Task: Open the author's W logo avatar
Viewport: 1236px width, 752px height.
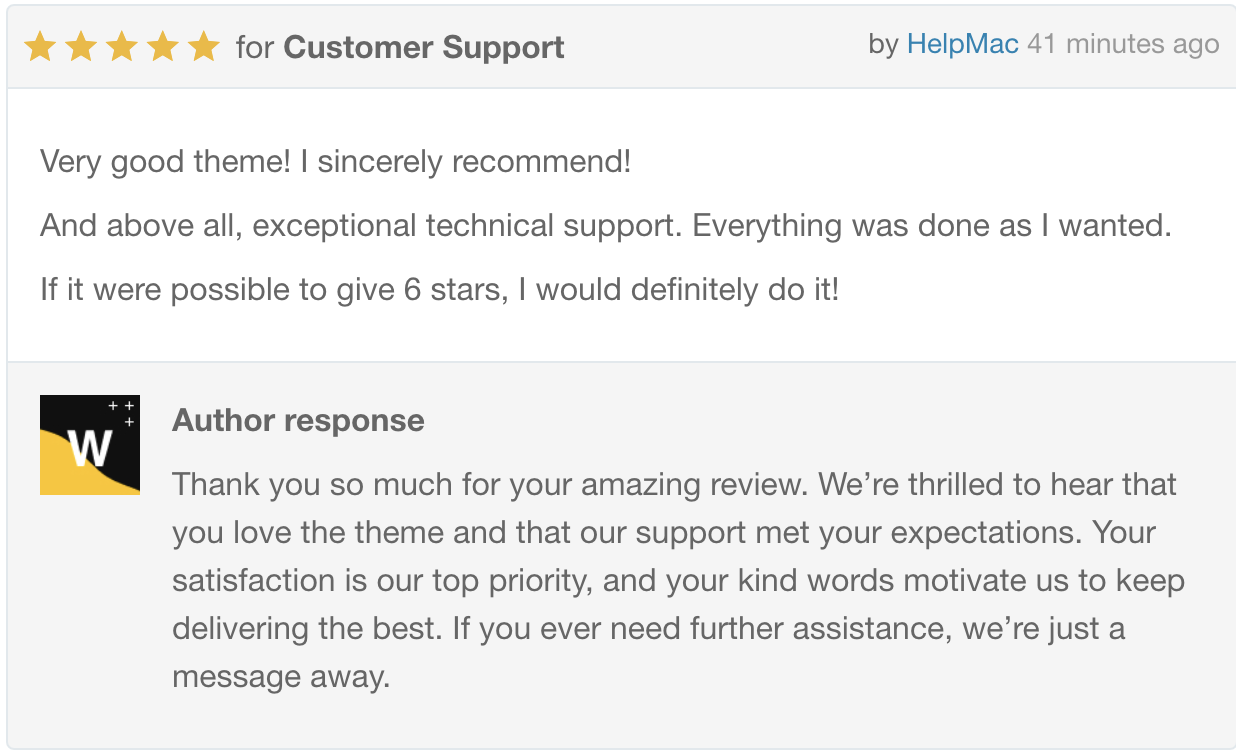Action: [90, 445]
